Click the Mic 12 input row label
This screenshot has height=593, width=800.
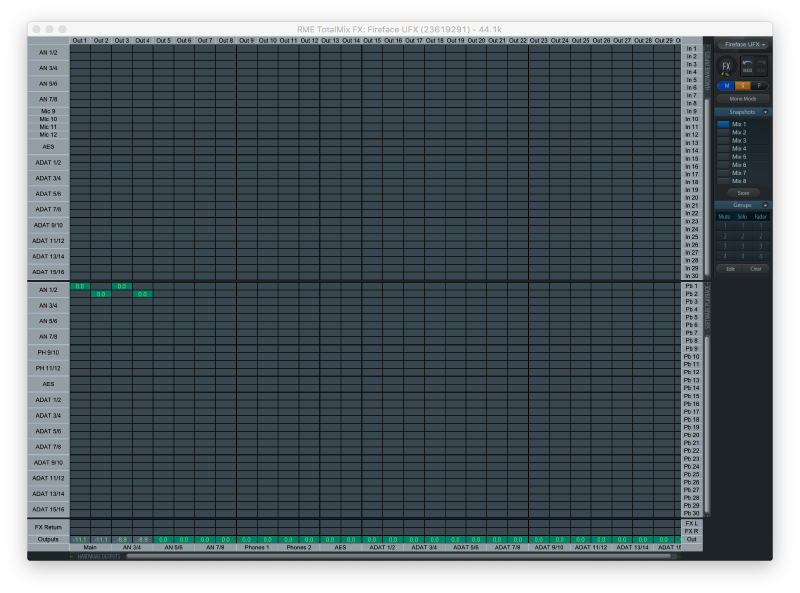click(x=48, y=135)
